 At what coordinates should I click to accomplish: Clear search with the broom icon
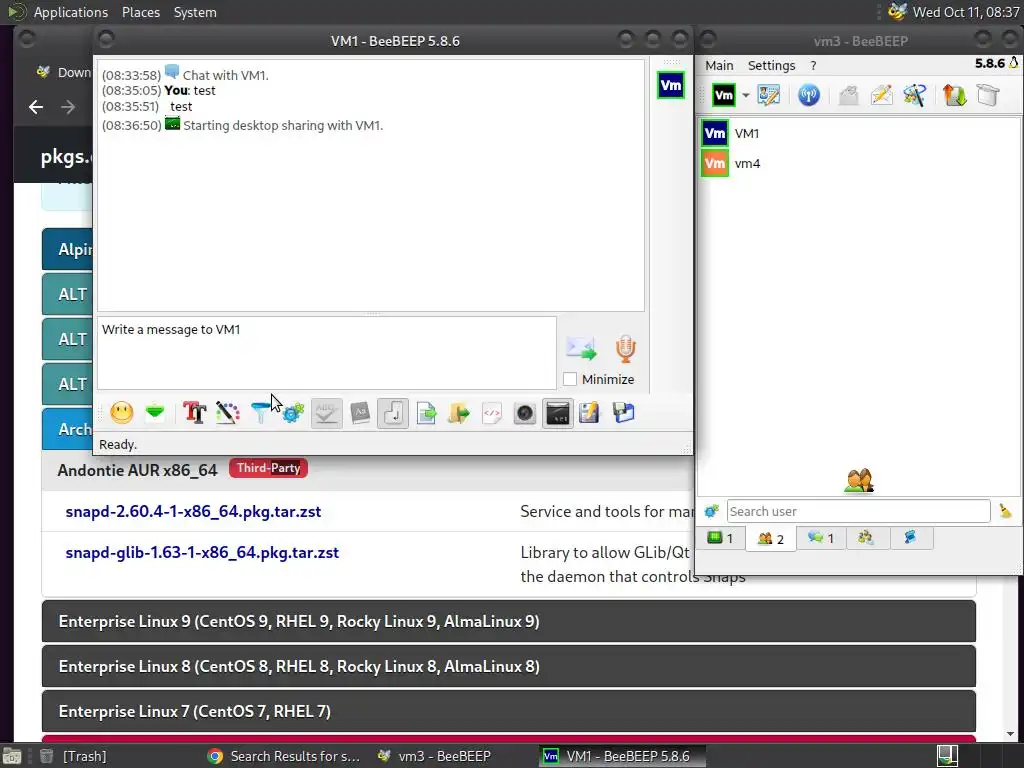point(1006,511)
